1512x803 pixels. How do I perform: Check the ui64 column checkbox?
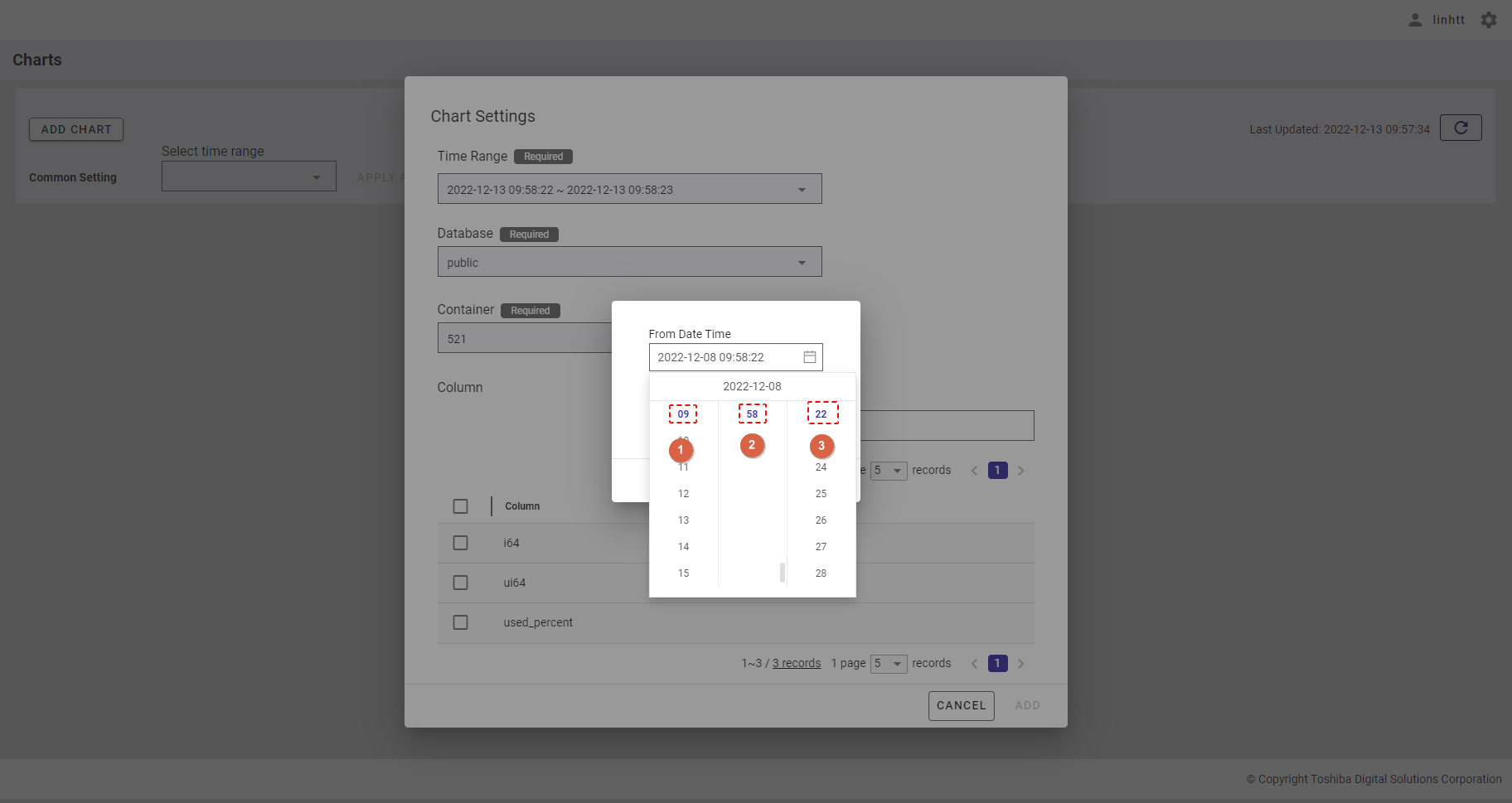pos(461,583)
